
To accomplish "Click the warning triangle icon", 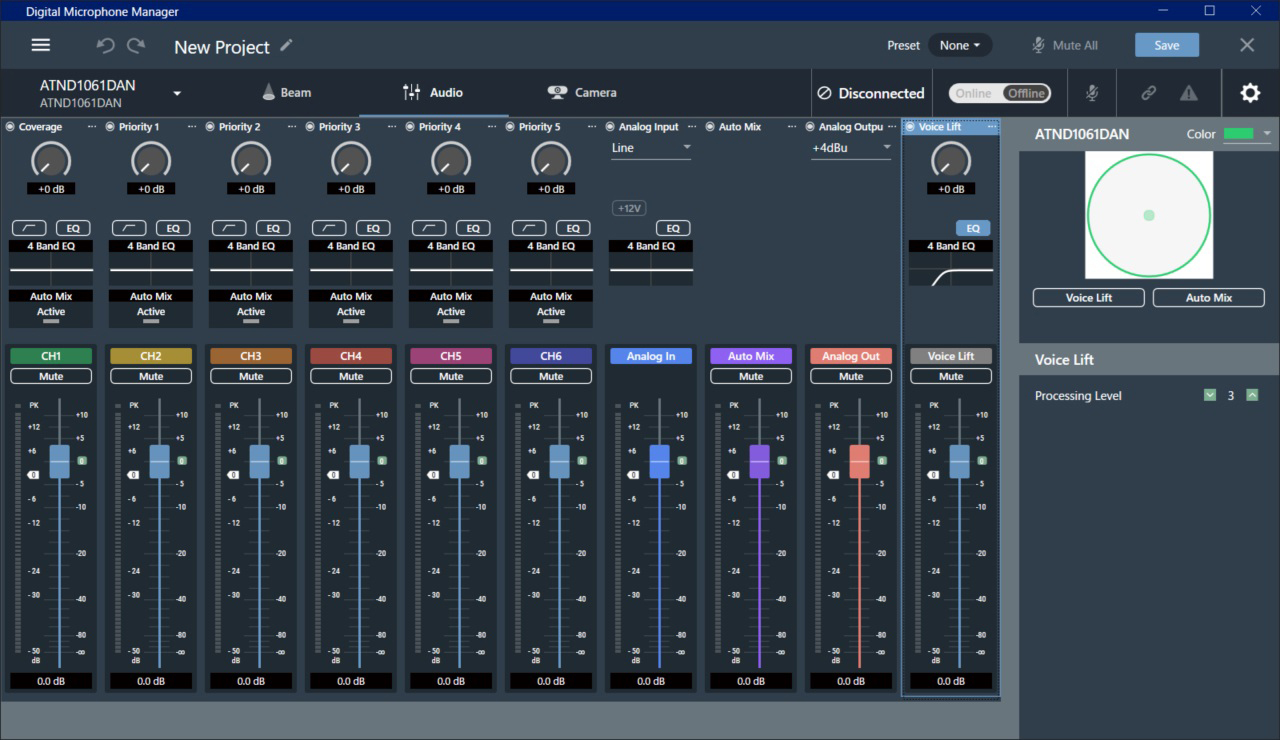I will coord(1188,93).
